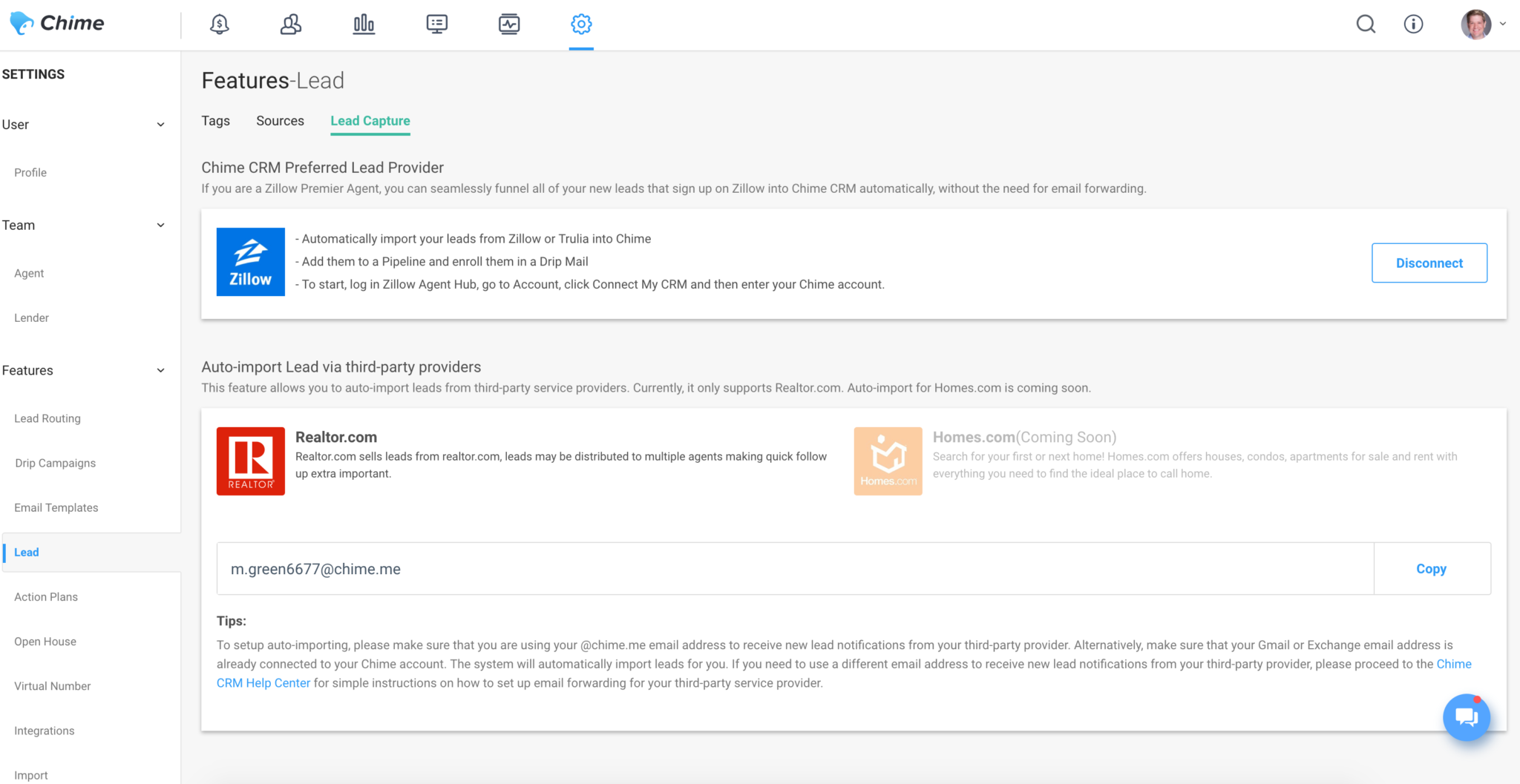Open the bar chart reporting icon

click(364, 24)
